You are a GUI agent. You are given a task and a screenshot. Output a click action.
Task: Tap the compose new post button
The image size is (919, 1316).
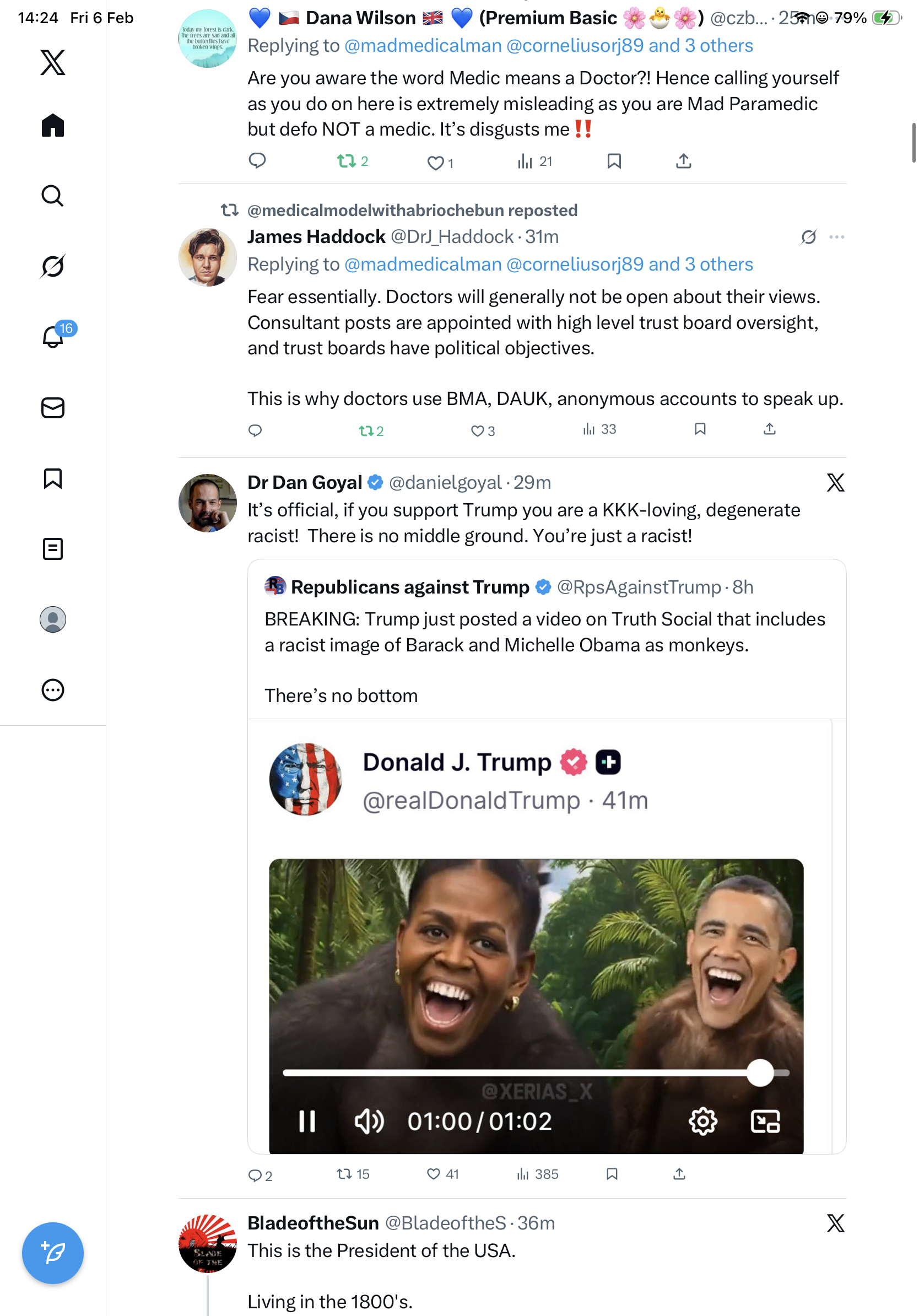pyautogui.click(x=53, y=1253)
